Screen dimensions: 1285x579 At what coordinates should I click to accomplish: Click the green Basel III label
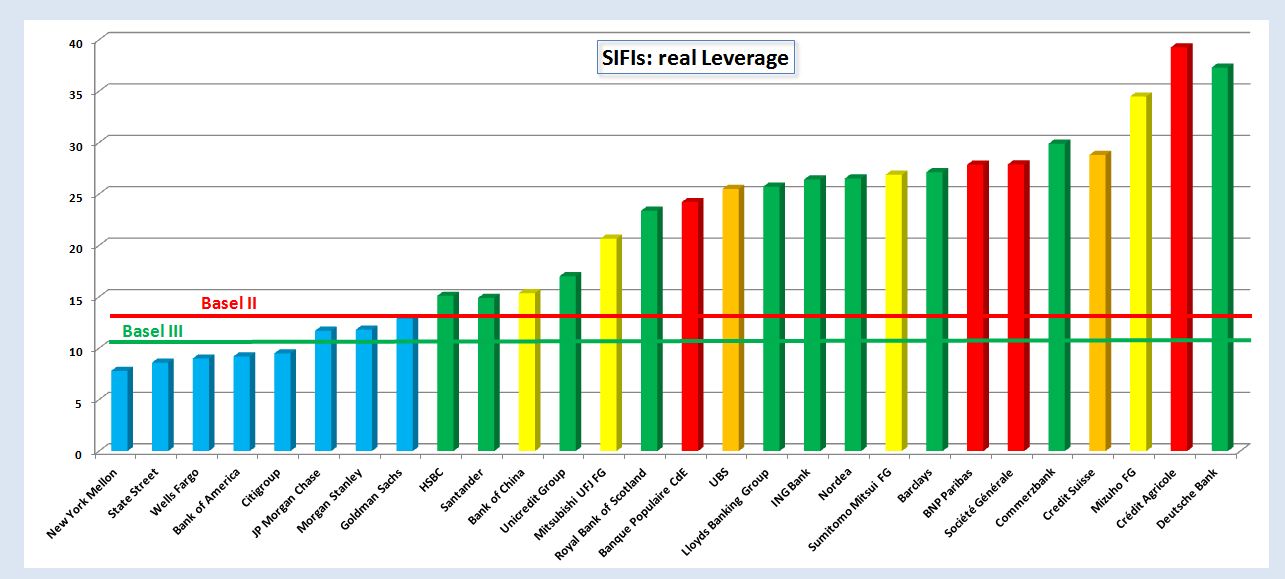152,331
